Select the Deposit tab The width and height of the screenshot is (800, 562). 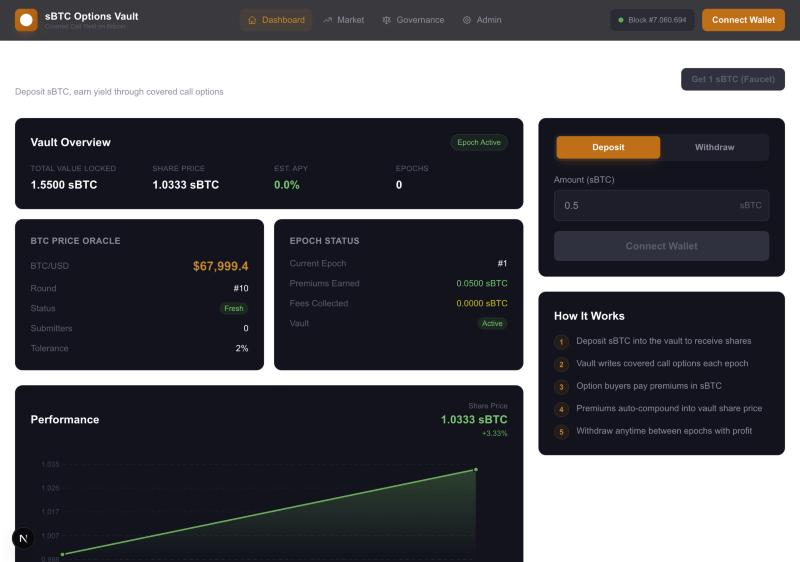pyautogui.click(x=608, y=147)
